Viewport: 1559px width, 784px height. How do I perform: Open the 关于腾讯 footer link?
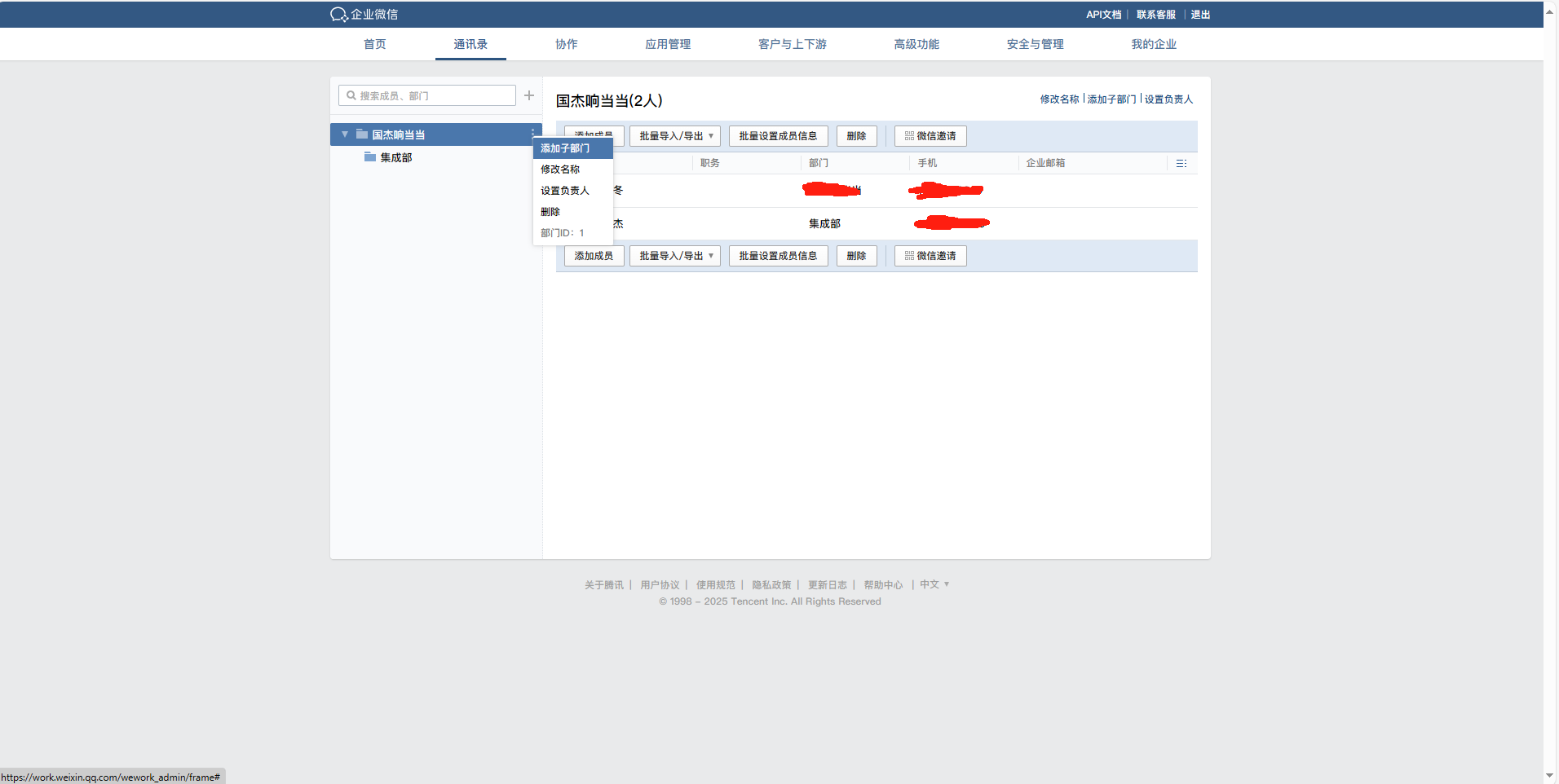coord(603,585)
